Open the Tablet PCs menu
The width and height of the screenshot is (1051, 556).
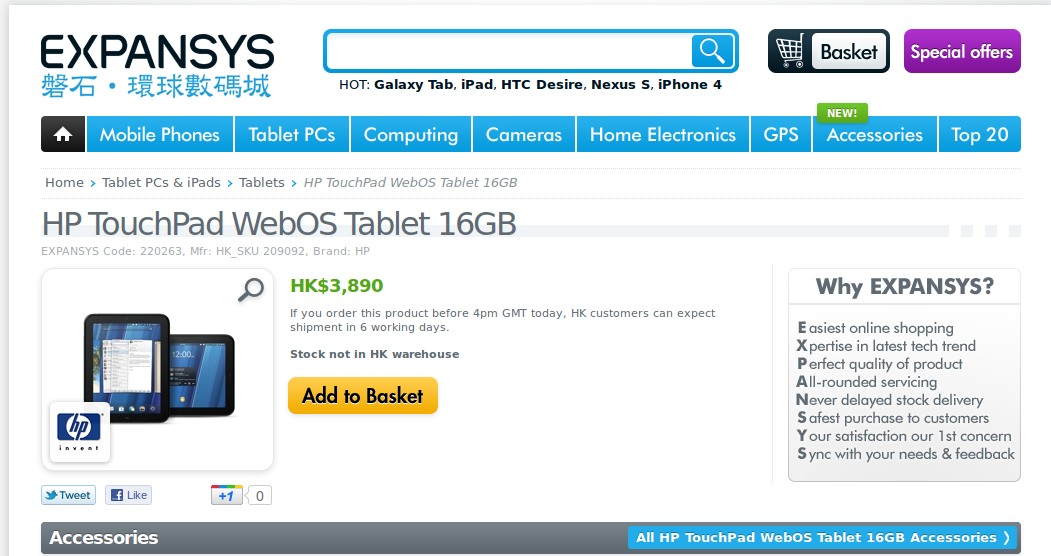point(292,134)
